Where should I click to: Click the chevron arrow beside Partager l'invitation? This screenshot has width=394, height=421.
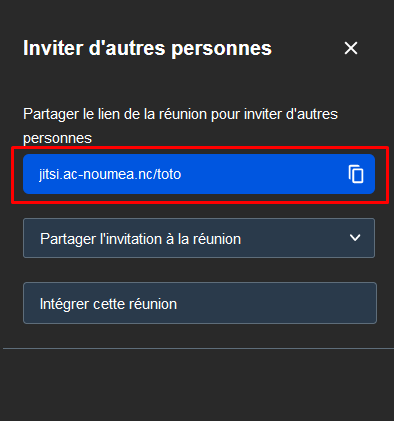pos(355,238)
